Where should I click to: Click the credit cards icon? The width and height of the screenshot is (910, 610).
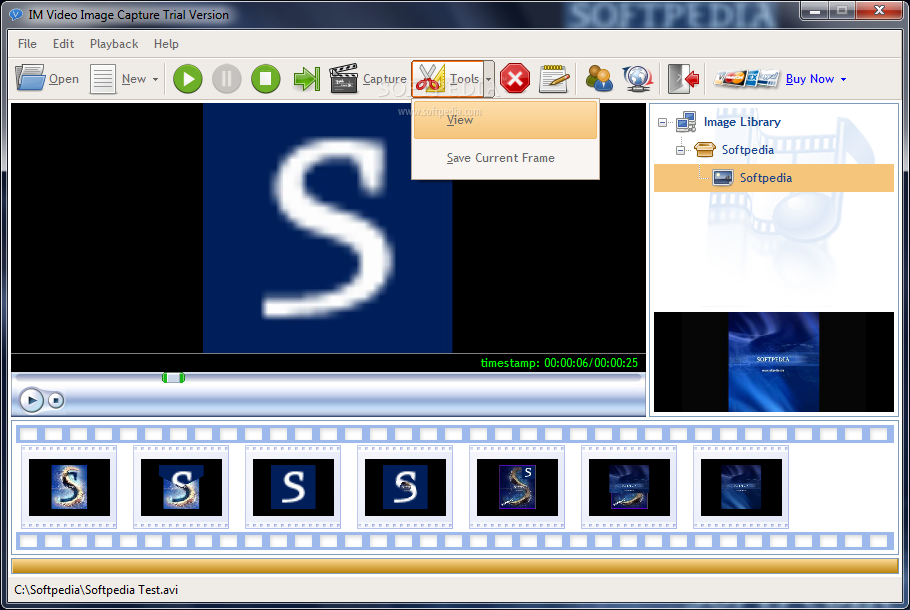click(746, 78)
